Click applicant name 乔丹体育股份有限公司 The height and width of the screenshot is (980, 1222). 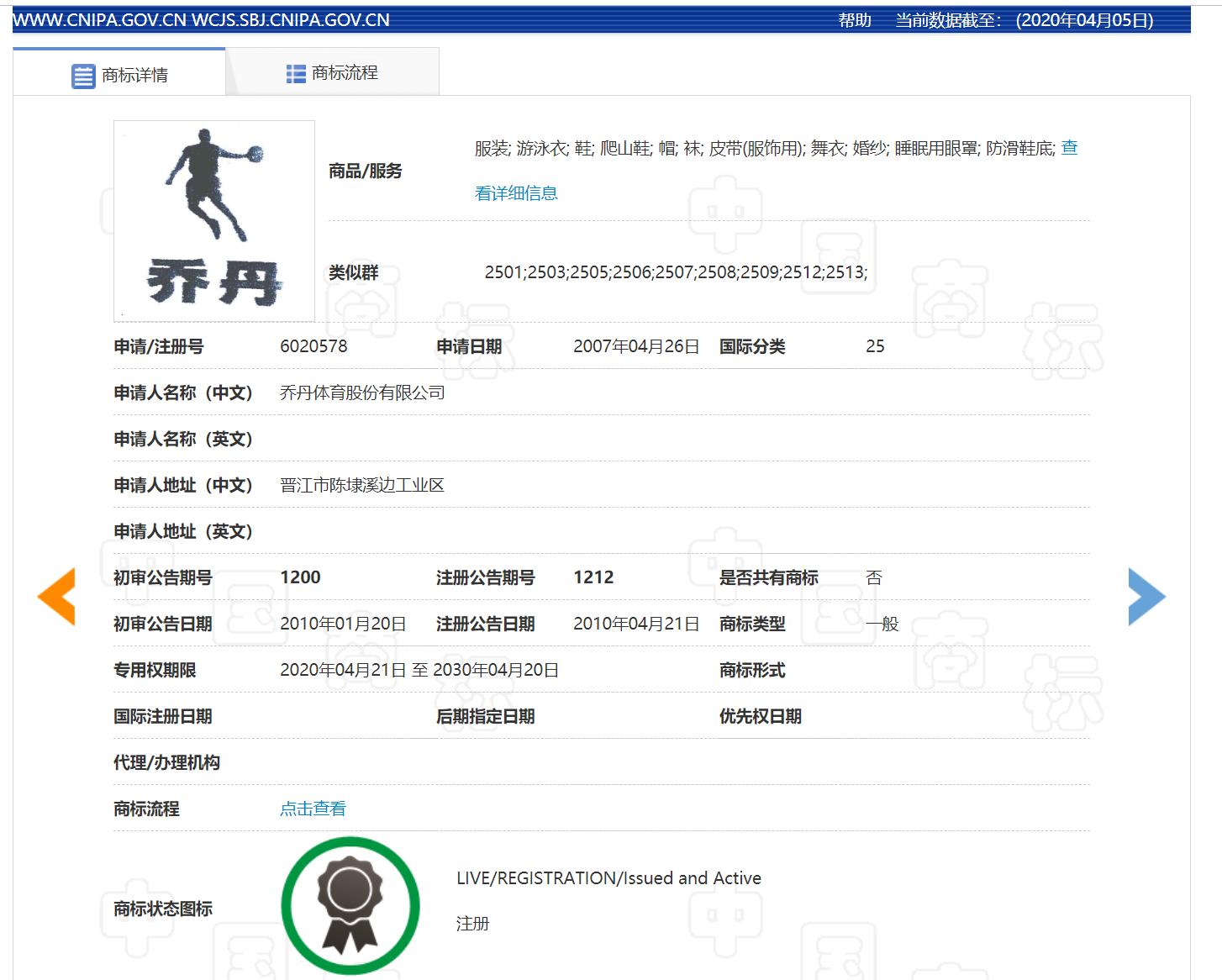(x=361, y=393)
